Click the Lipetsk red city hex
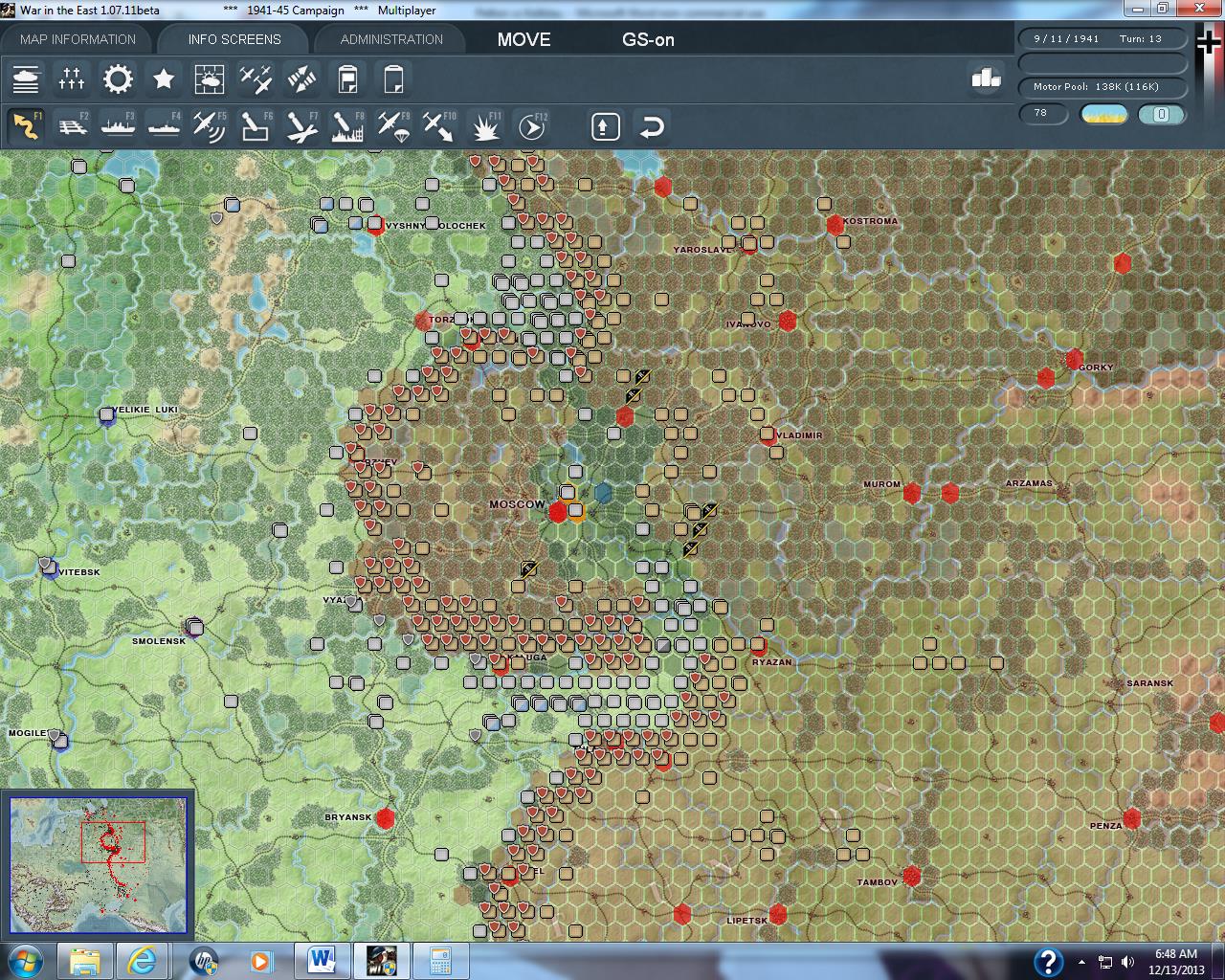 pos(778,914)
